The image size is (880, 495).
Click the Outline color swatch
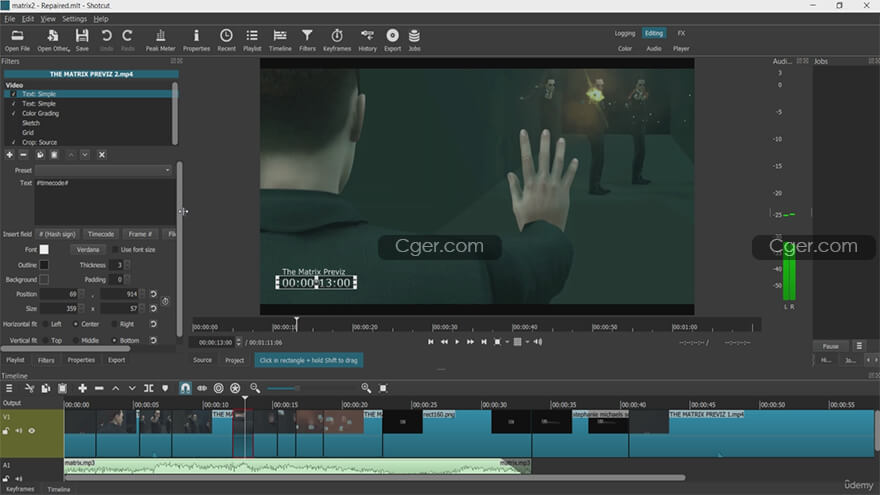point(44,265)
